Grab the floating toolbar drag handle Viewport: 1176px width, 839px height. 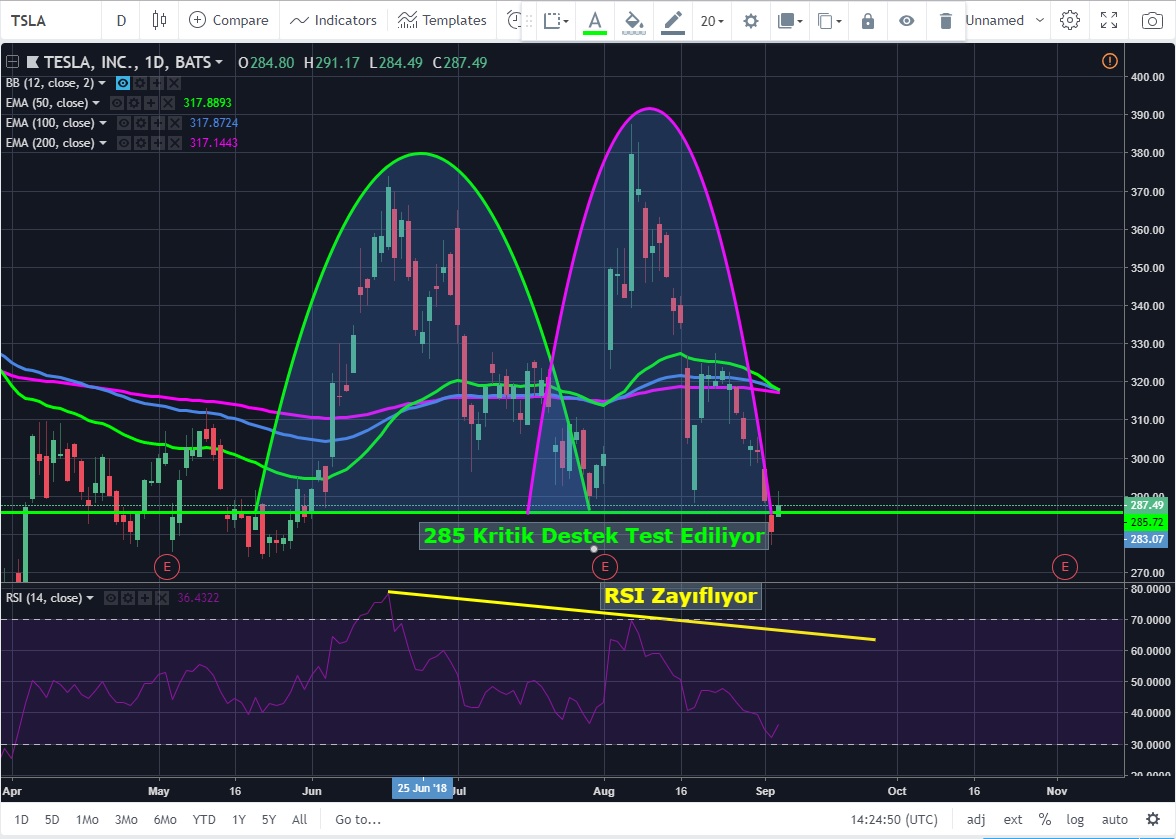tap(528, 21)
